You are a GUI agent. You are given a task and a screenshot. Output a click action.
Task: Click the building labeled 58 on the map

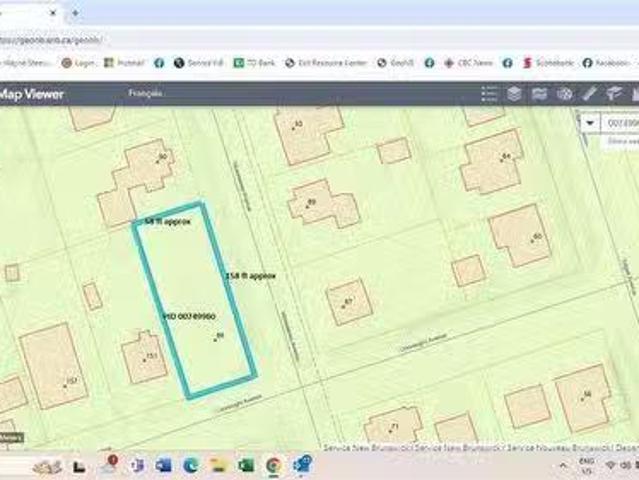(582, 399)
